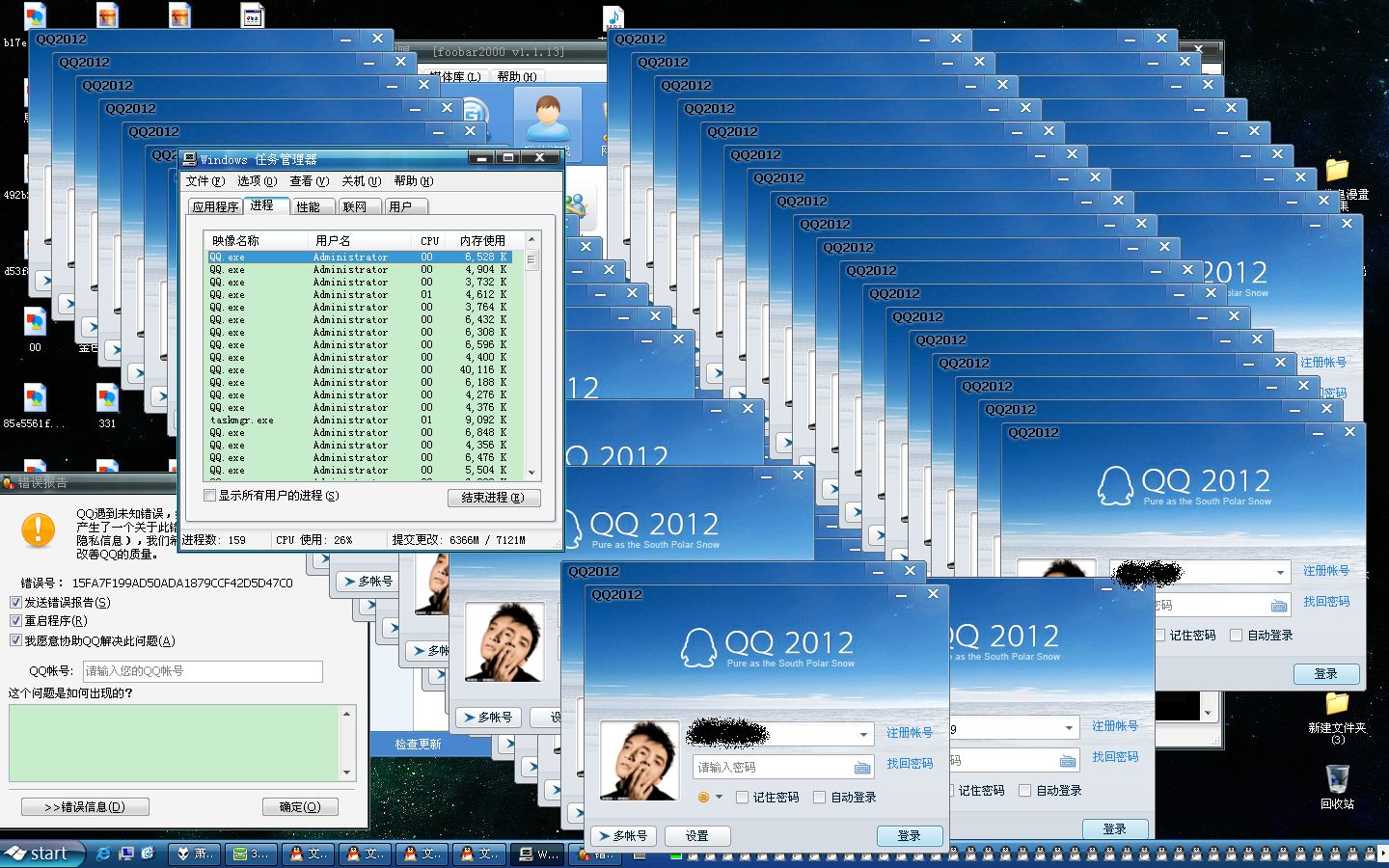
Task: Click the language bar keyboard icon in taskbar
Action: pyautogui.click(x=639, y=854)
